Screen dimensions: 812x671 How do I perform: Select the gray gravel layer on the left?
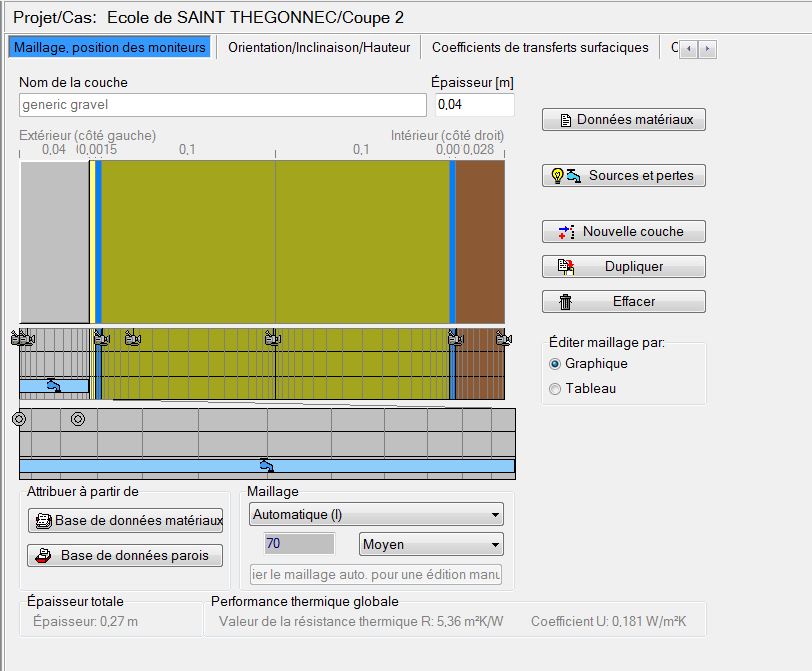click(54, 242)
